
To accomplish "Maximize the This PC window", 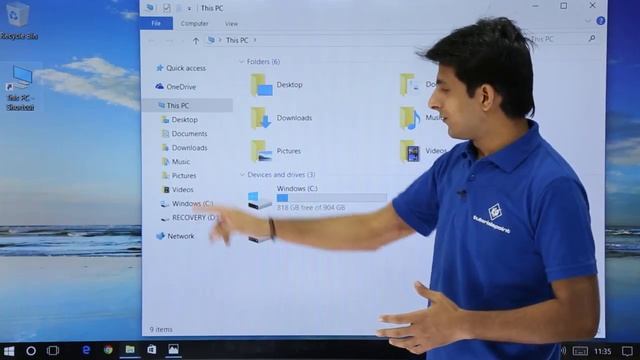I will (x=564, y=6).
